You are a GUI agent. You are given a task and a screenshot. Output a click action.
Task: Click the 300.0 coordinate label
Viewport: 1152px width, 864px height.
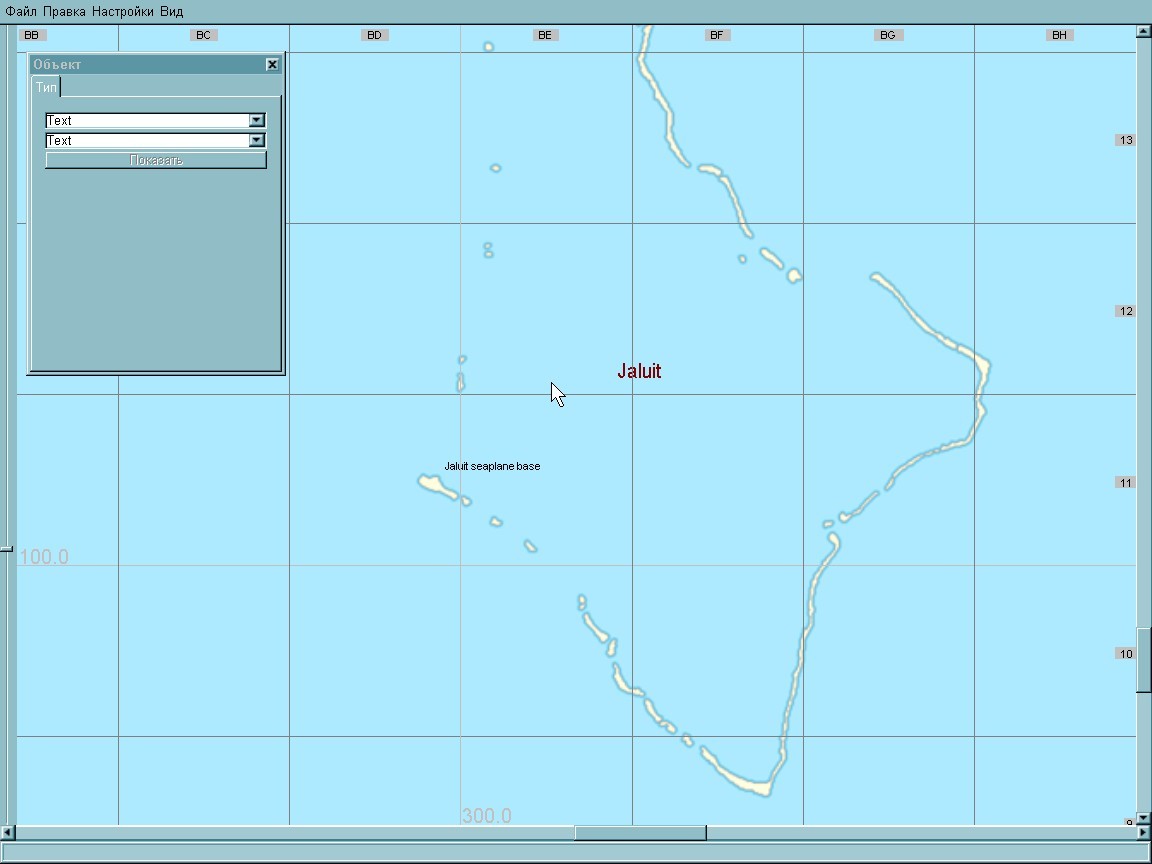click(x=486, y=816)
